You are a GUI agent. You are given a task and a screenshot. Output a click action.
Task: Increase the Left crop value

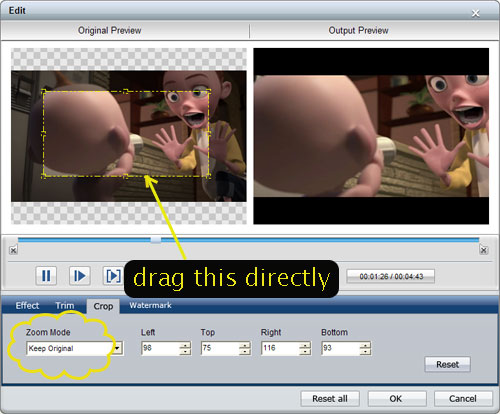185,345
